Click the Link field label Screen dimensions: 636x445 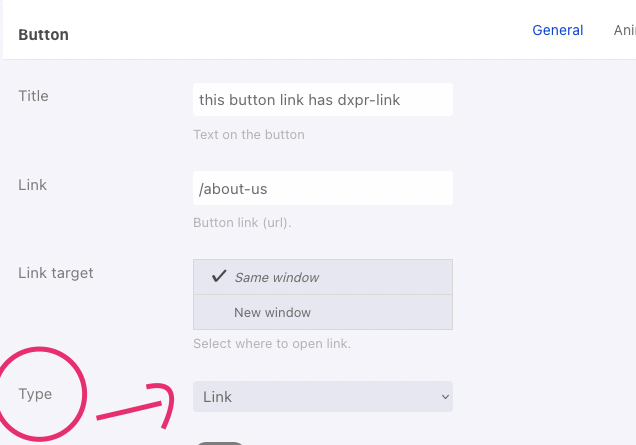coord(32,185)
